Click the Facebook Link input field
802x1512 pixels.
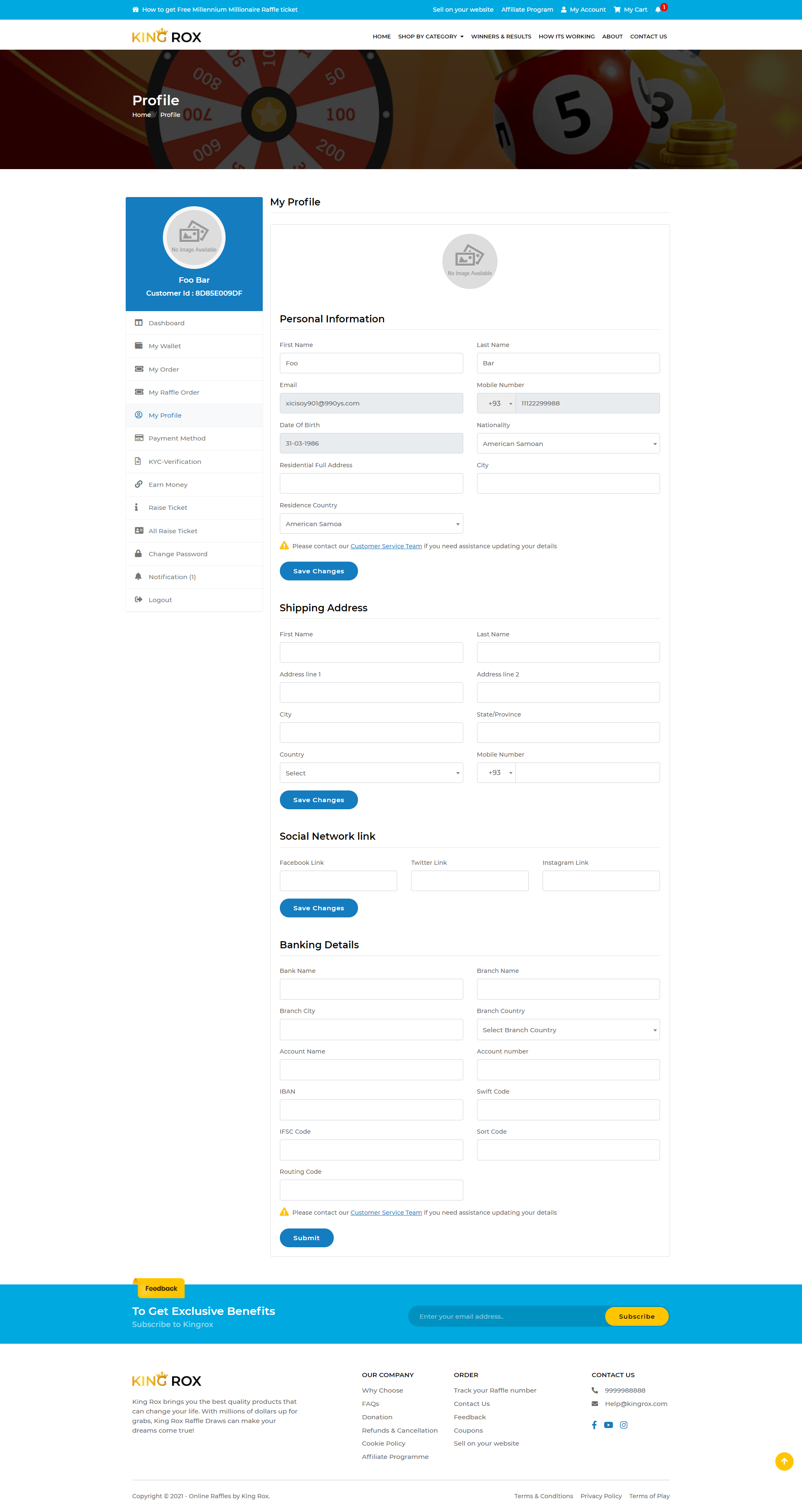[338, 881]
